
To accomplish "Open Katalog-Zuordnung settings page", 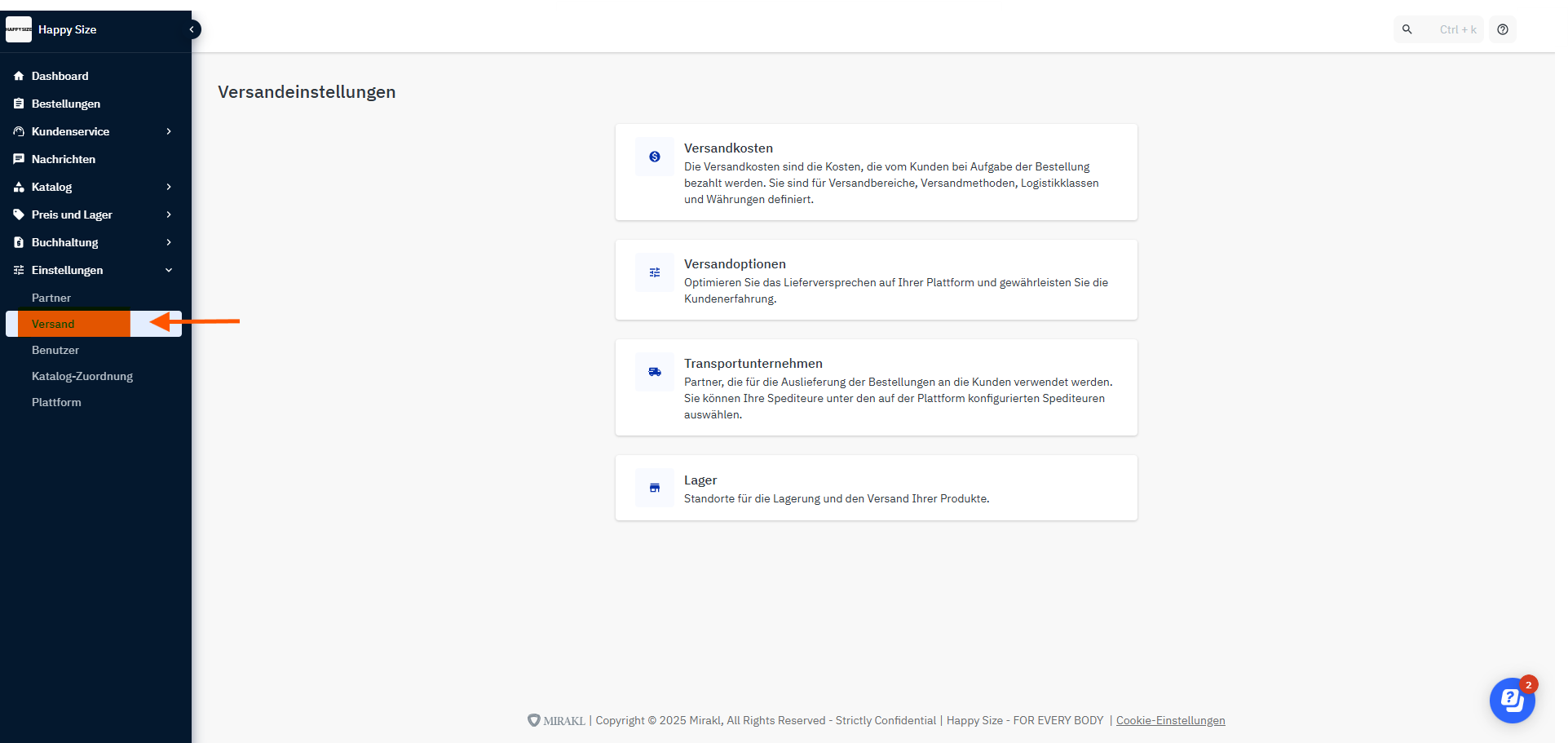I will click(82, 376).
